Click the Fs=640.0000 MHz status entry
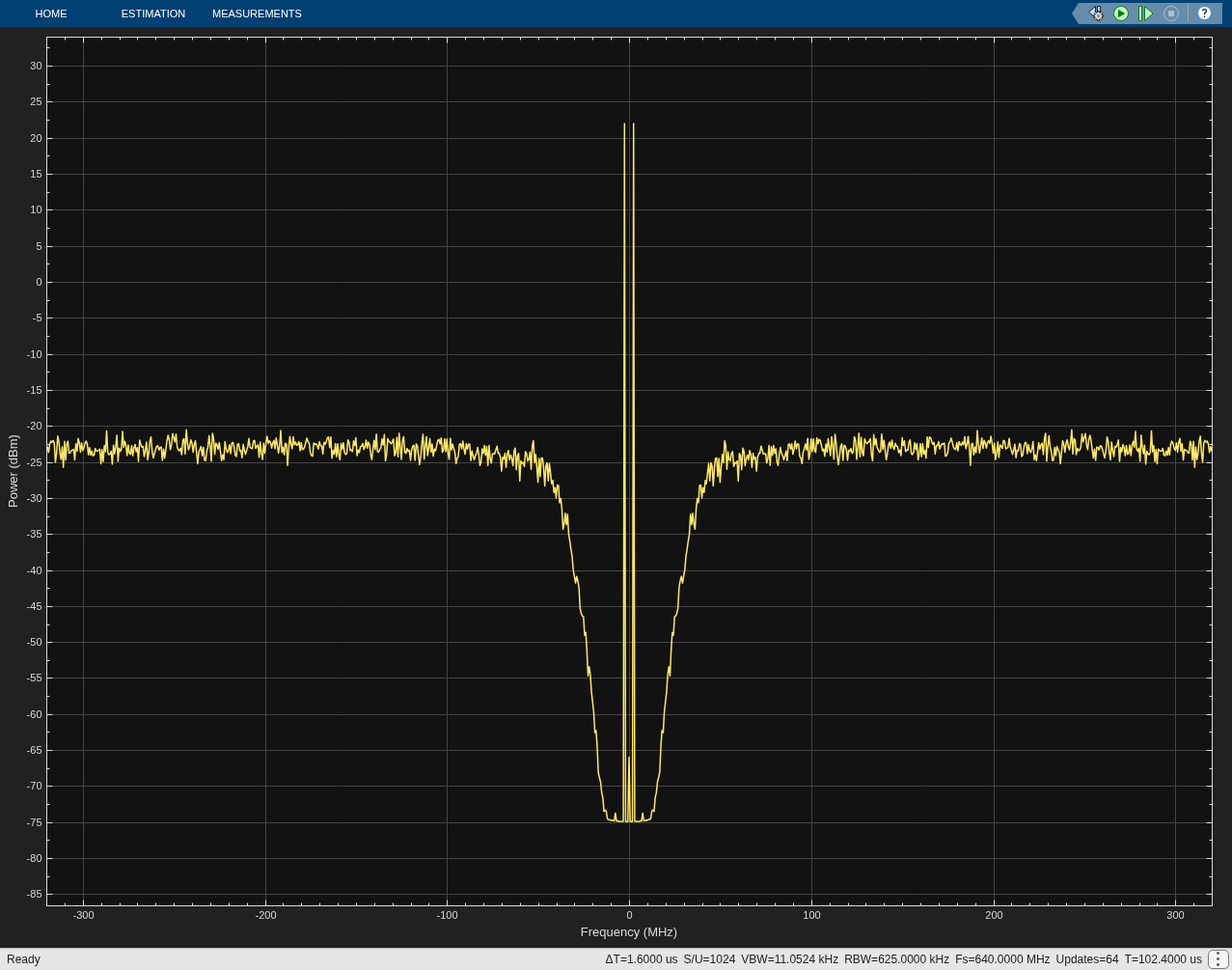 click(1002, 959)
